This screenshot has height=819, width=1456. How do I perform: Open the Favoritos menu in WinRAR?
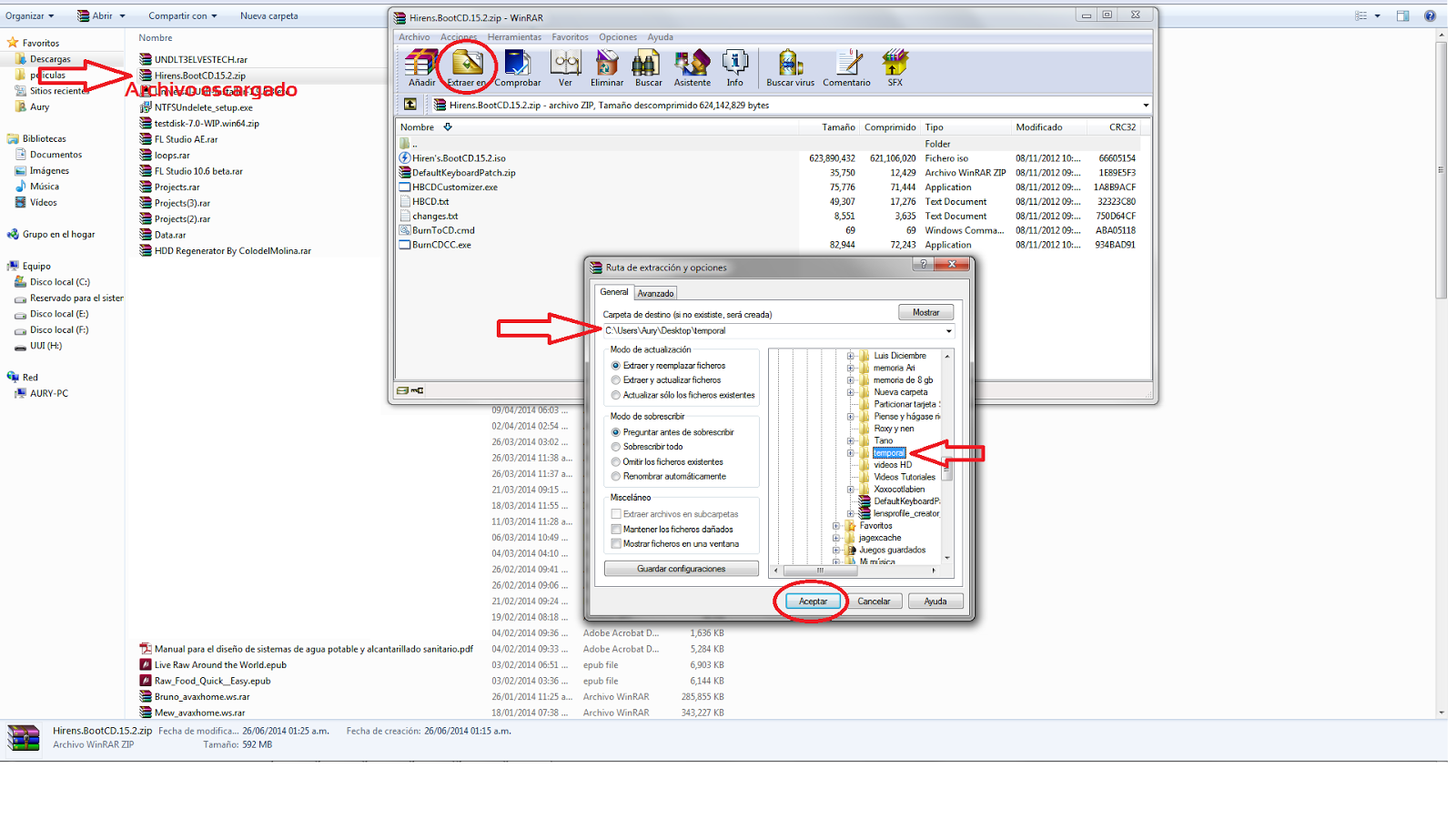[570, 37]
